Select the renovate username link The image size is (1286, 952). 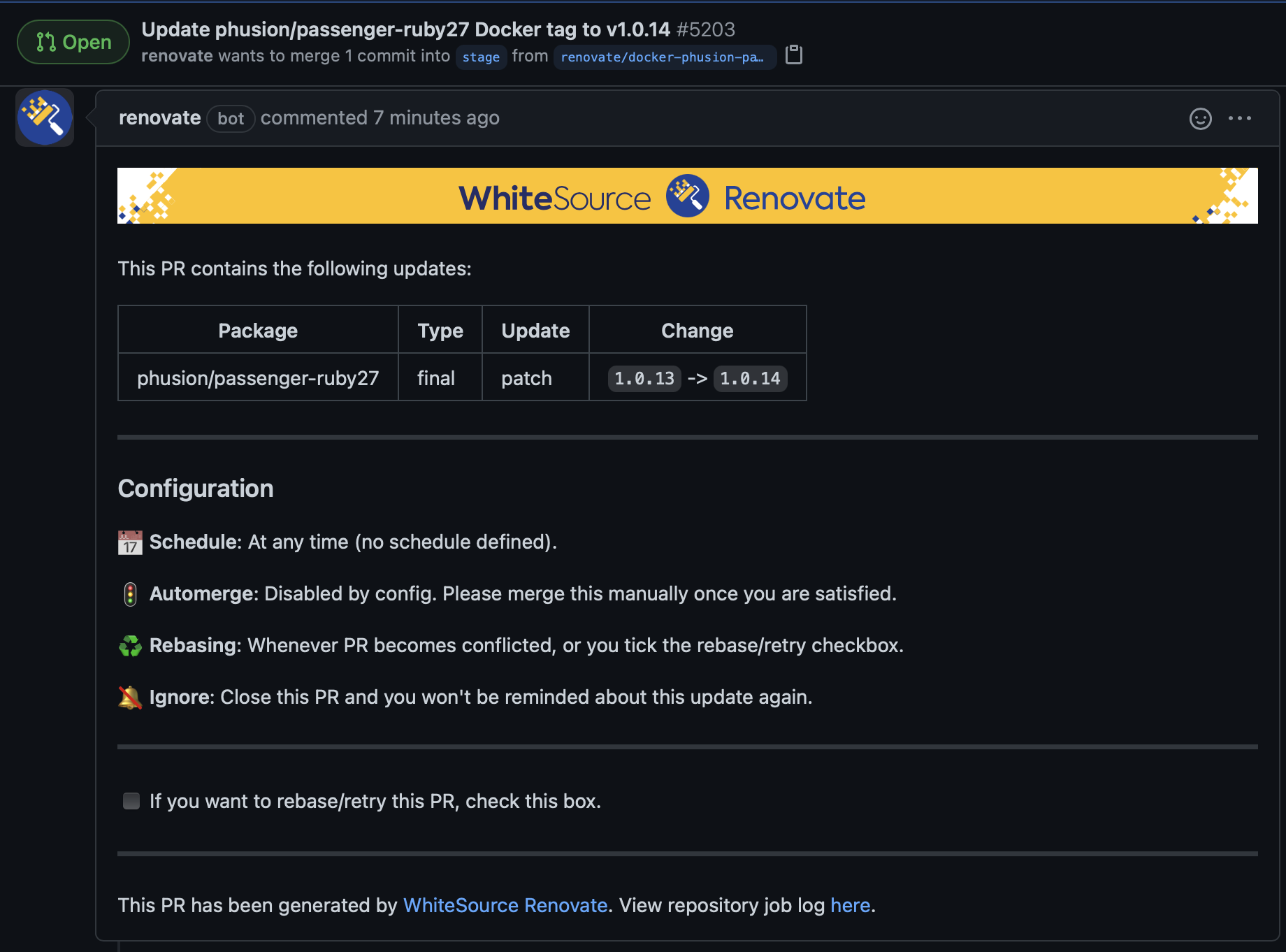160,117
